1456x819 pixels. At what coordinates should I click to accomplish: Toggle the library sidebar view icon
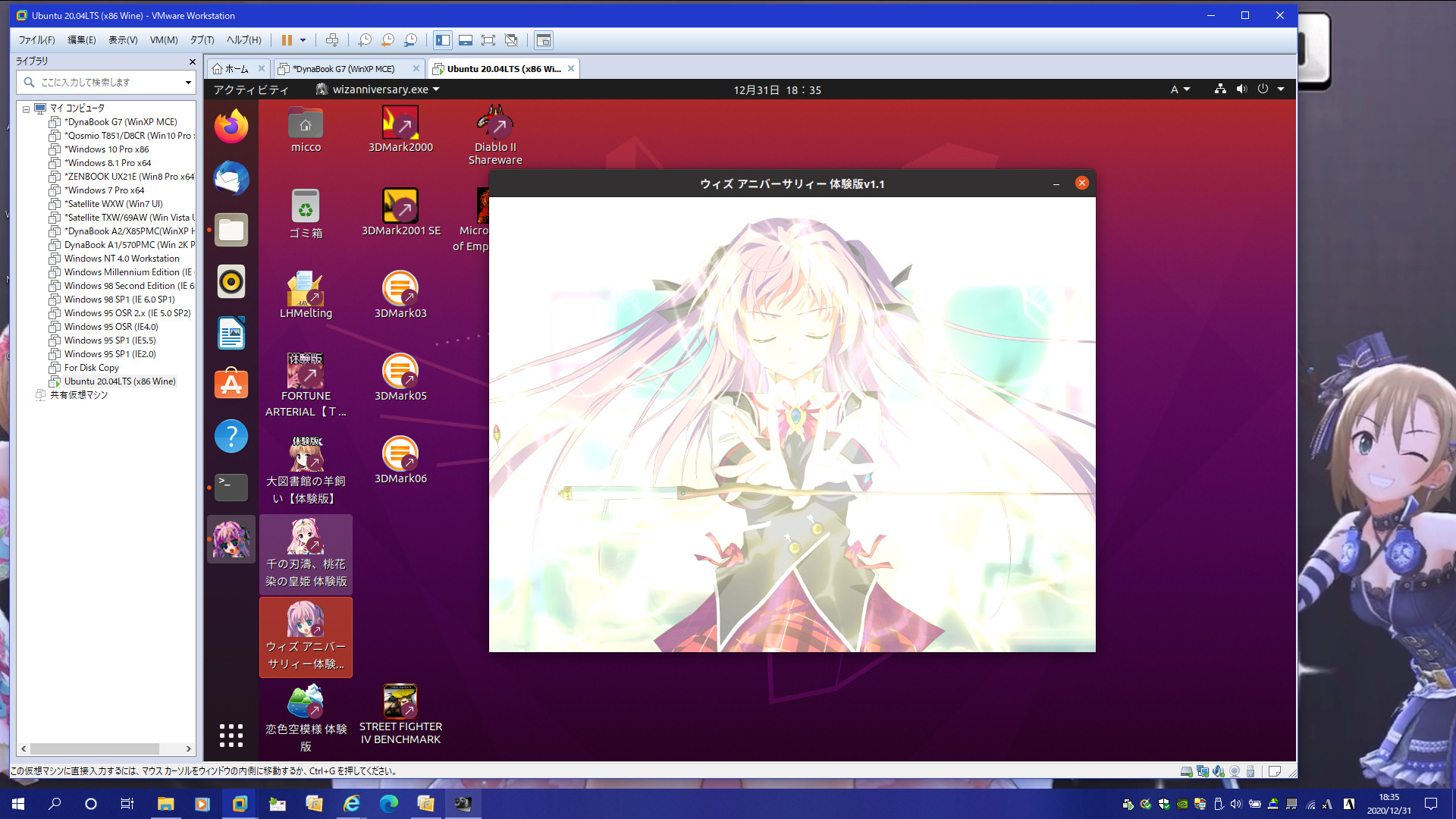point(443,40)
